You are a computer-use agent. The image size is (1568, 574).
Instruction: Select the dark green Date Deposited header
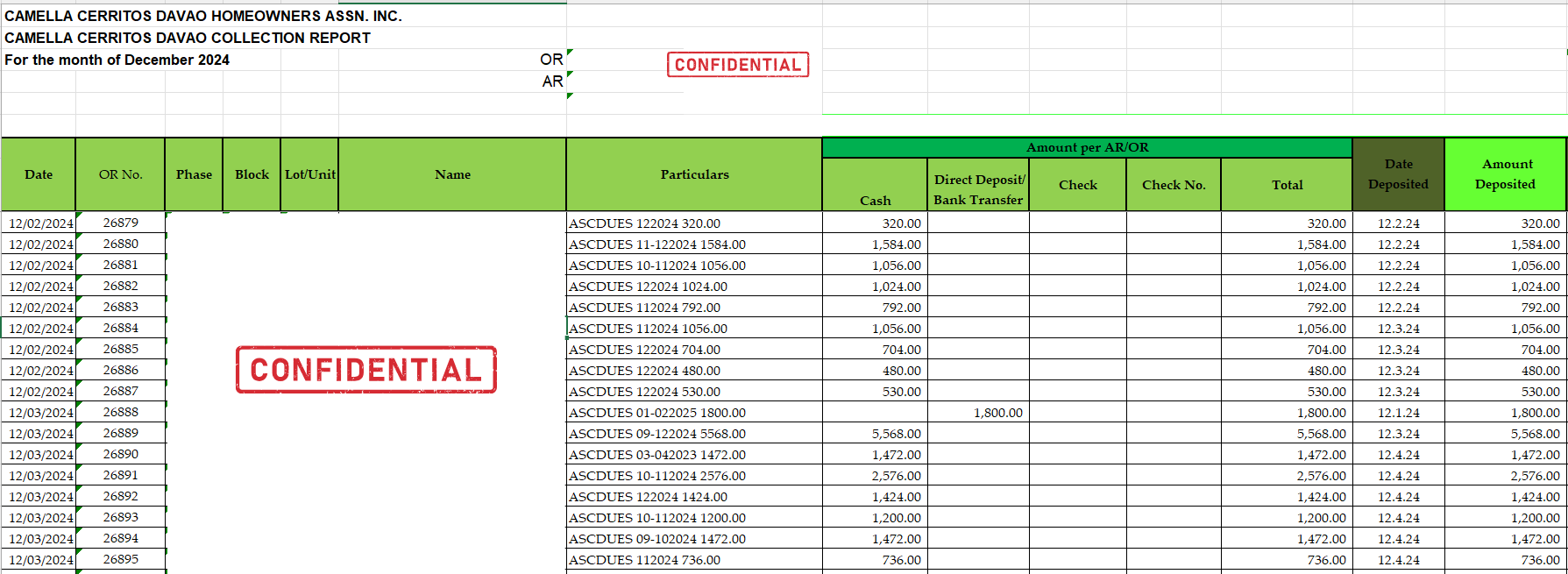(1398, 174)
